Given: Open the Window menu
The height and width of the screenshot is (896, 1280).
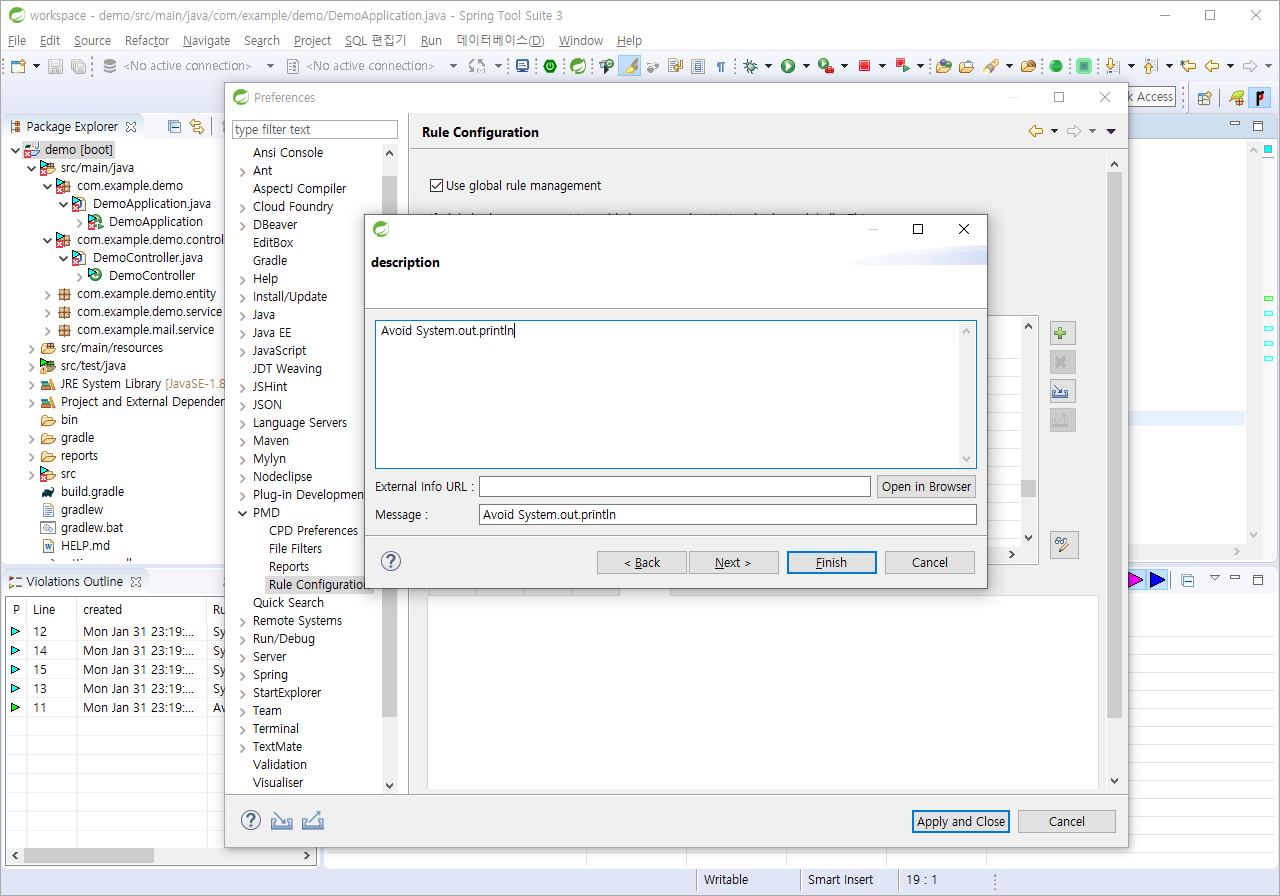Looking at the screenshot, I should click(581, 40).
